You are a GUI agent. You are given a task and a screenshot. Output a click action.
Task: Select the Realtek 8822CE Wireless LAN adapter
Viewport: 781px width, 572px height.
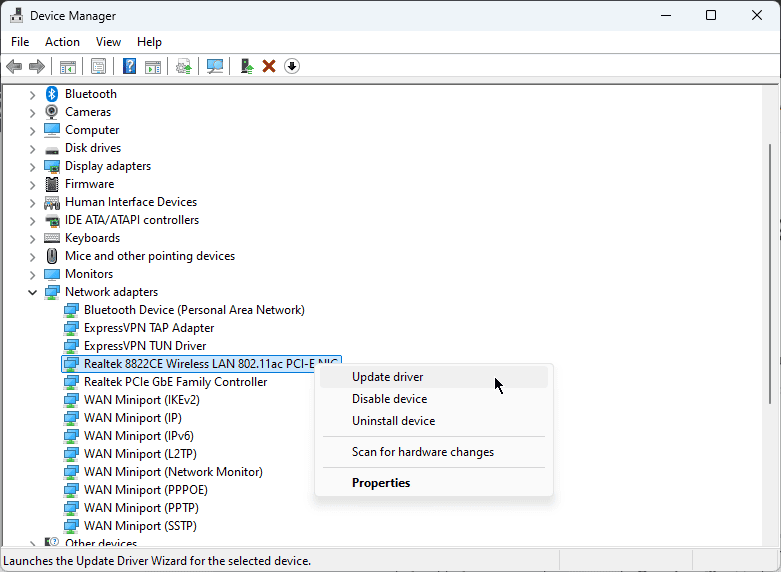point(201,364)
